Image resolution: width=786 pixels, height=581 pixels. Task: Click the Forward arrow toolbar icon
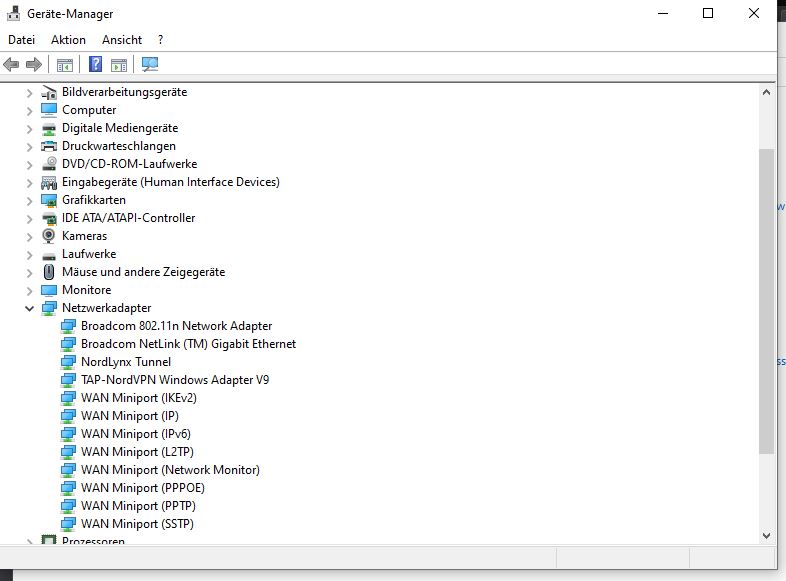point(34,65)
